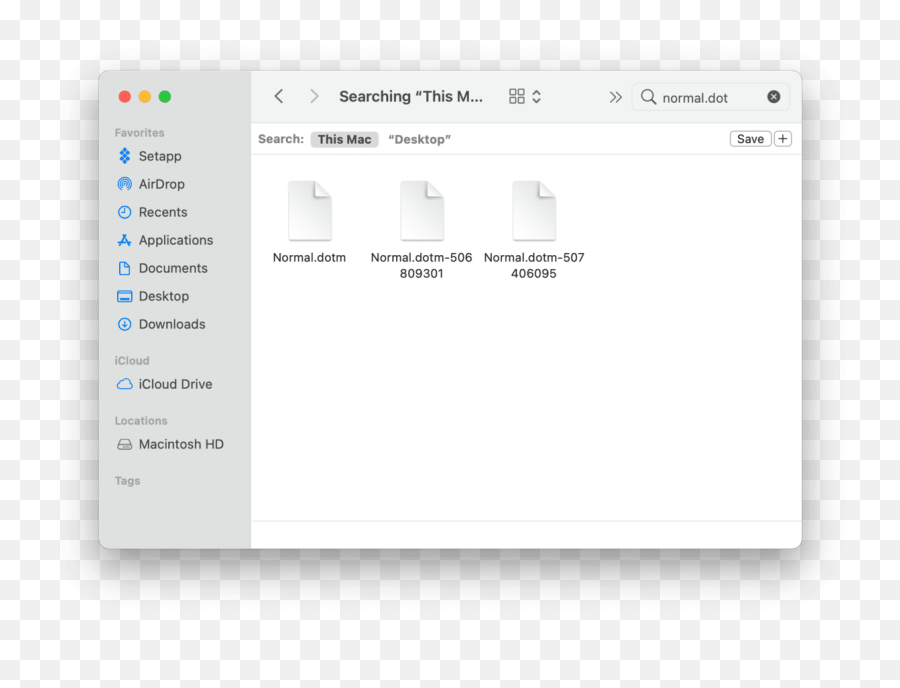The height and width of the screenshot is (688, 900).
Task: Keep searching This Mac scope
Action: coord(344,139)
